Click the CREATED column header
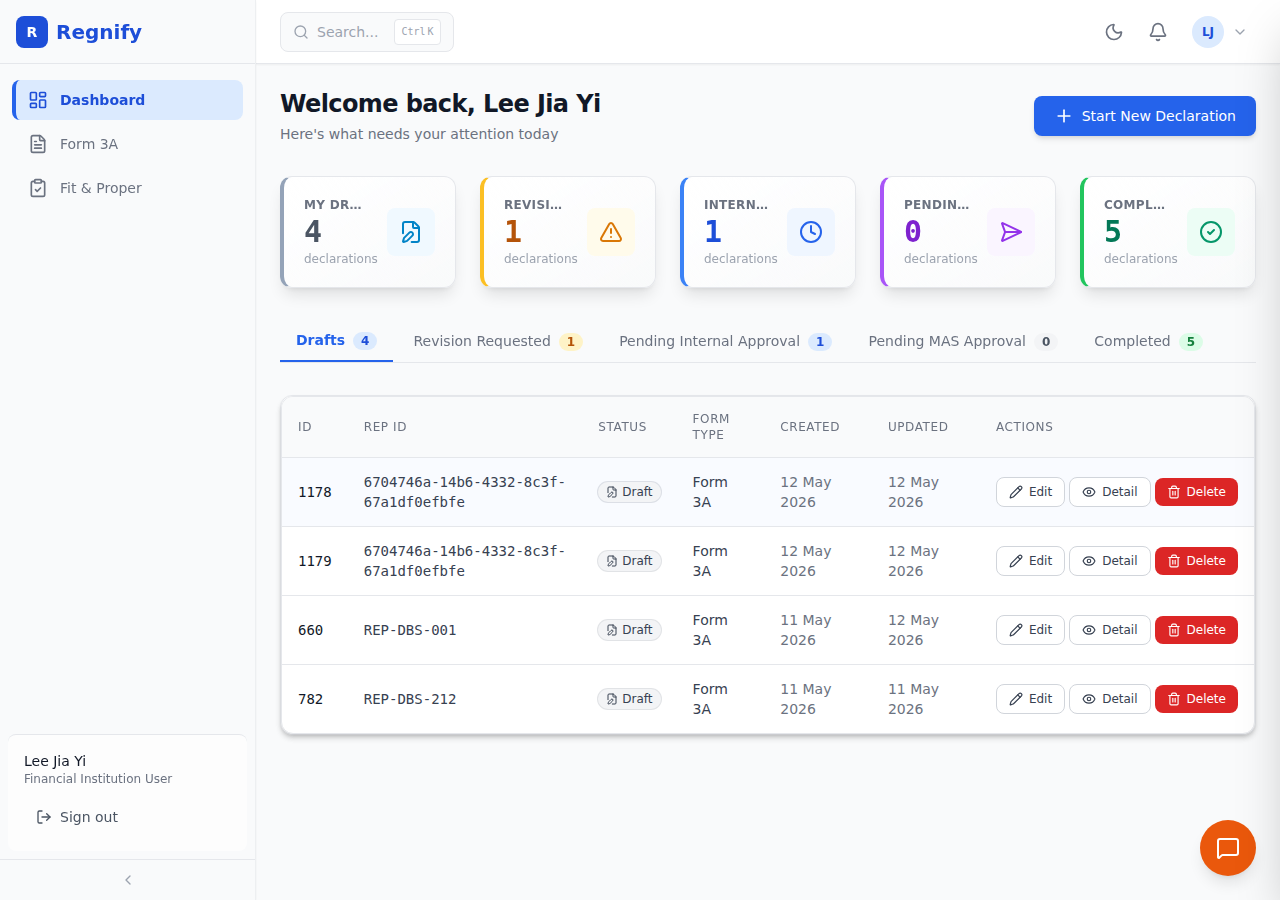 coord(810,427)
